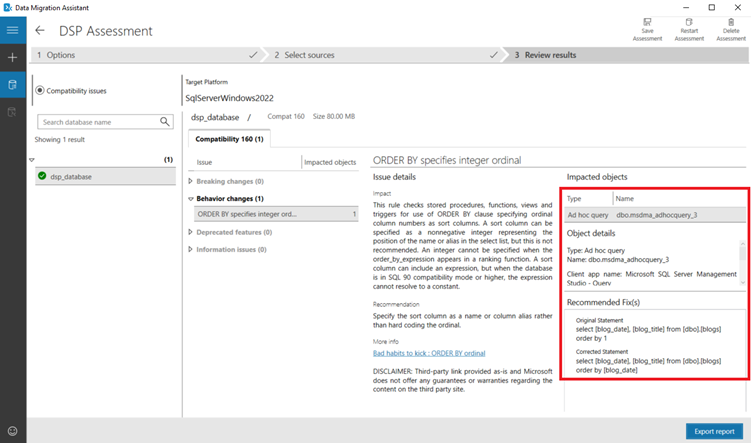Click the Export report button
Screen dimensions: 751x443
point(714,431)
